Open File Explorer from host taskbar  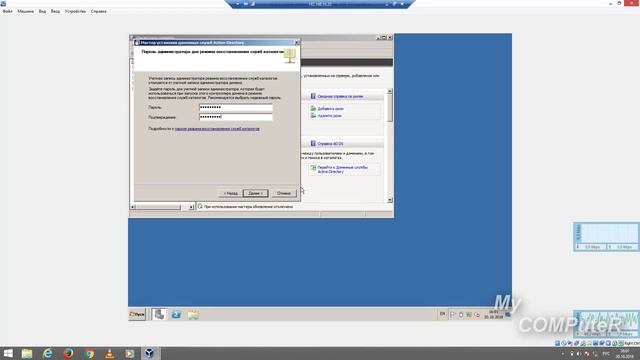tap(27, 353)
